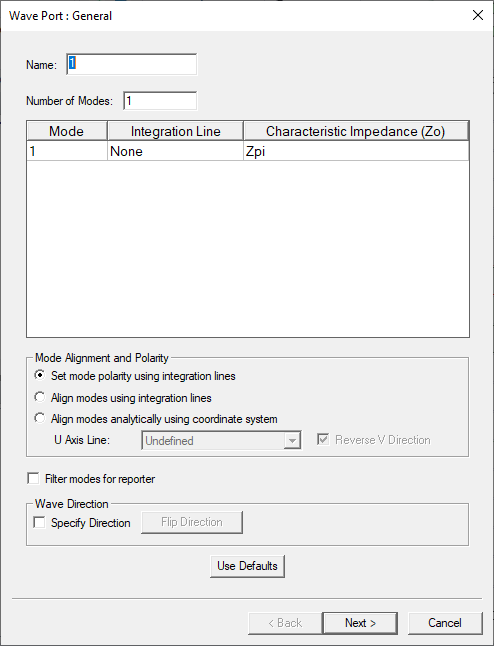Click the 'Zpi' impedance cell

[356, 151]
